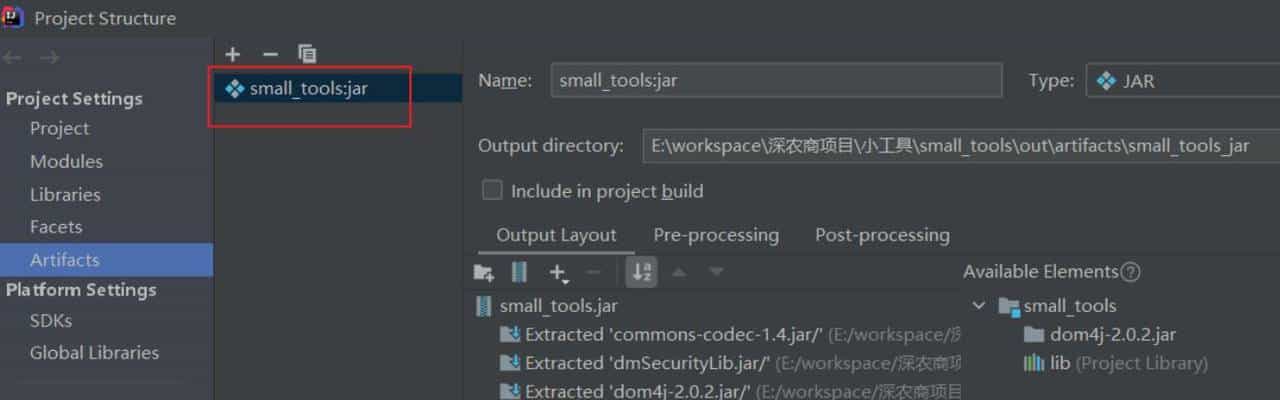
Task: Copy the artifact with the duplicate icon
Action: click(x=307, y=54)
